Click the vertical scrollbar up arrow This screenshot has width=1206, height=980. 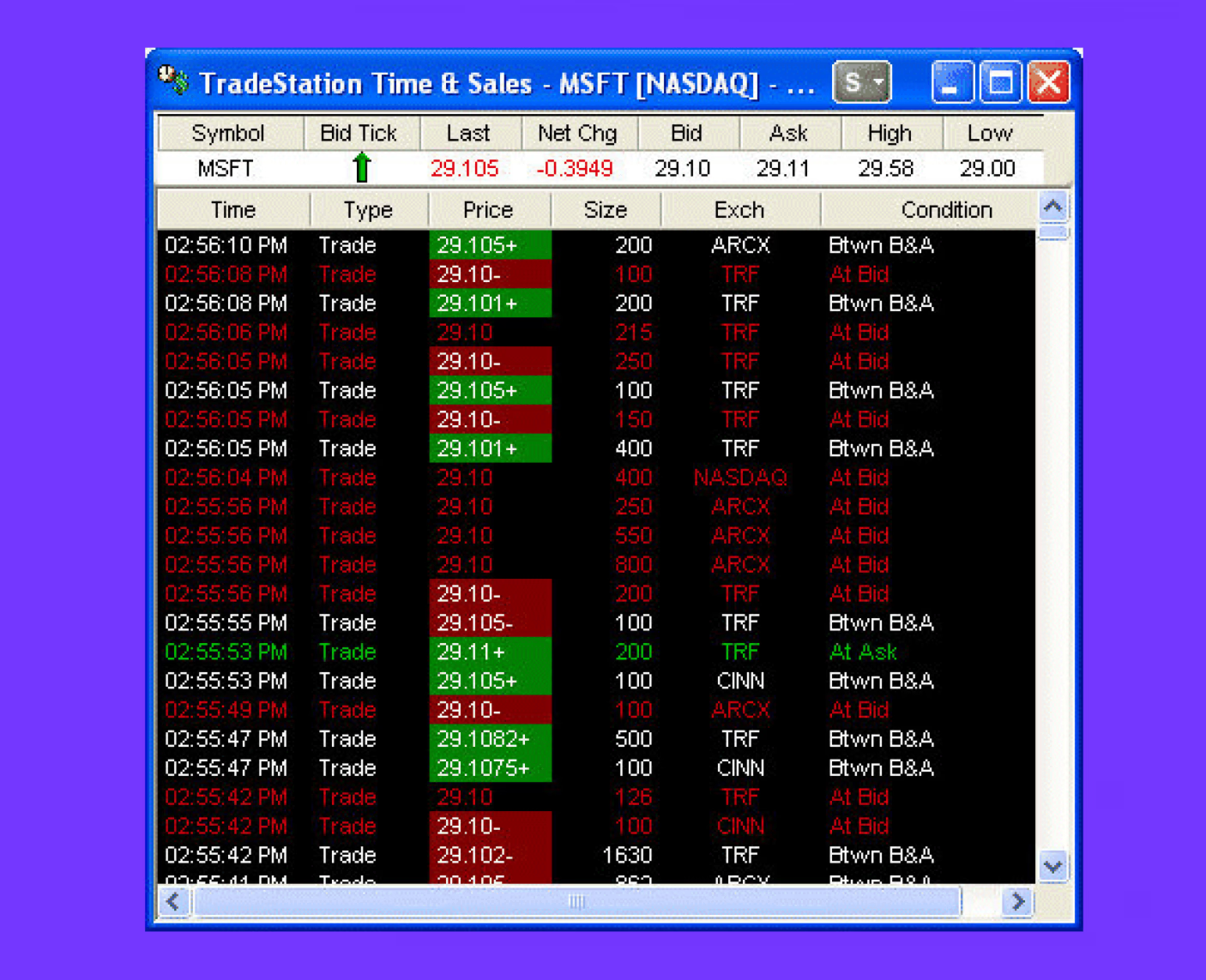(1053, 207)
